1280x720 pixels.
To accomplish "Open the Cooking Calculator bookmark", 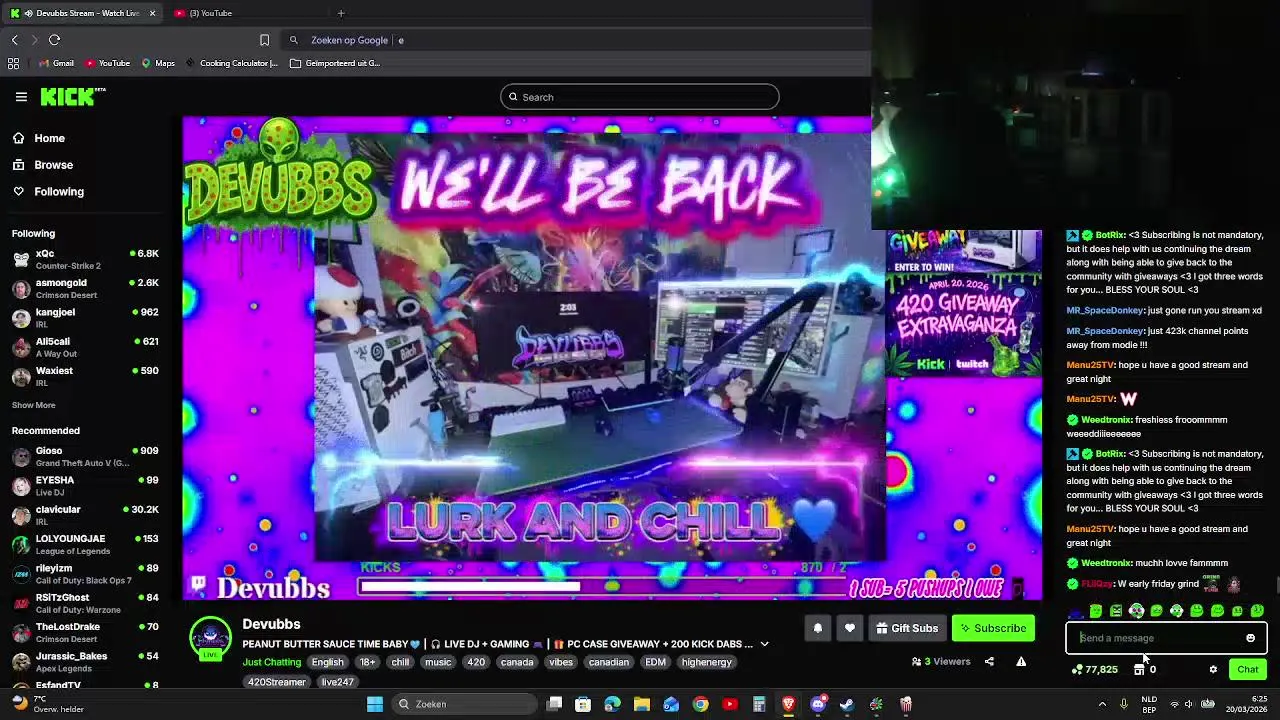I will tap(231, 63).
